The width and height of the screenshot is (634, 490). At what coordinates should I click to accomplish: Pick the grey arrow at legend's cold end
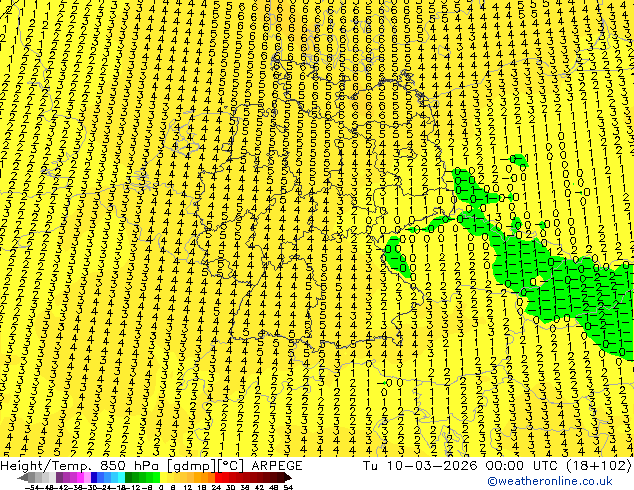pyautogui.click(x=22, y=477)
